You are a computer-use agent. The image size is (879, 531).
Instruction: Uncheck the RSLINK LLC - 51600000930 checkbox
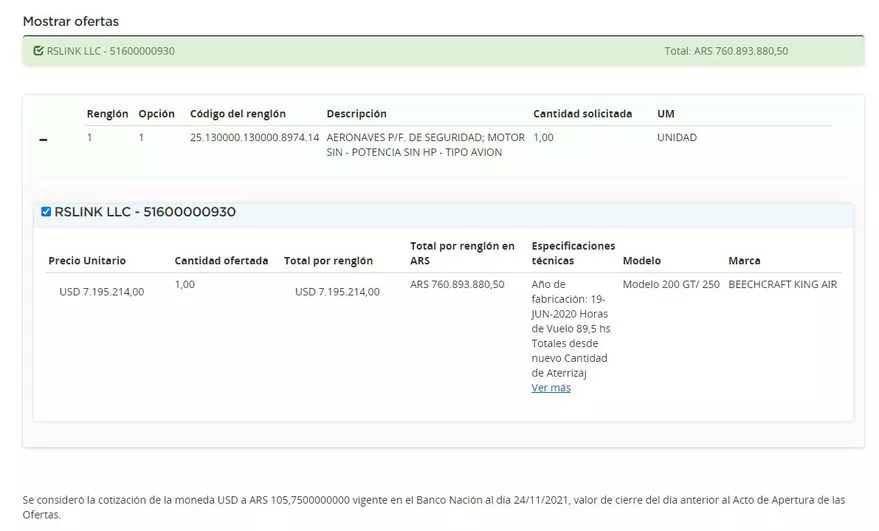(46, 212)
